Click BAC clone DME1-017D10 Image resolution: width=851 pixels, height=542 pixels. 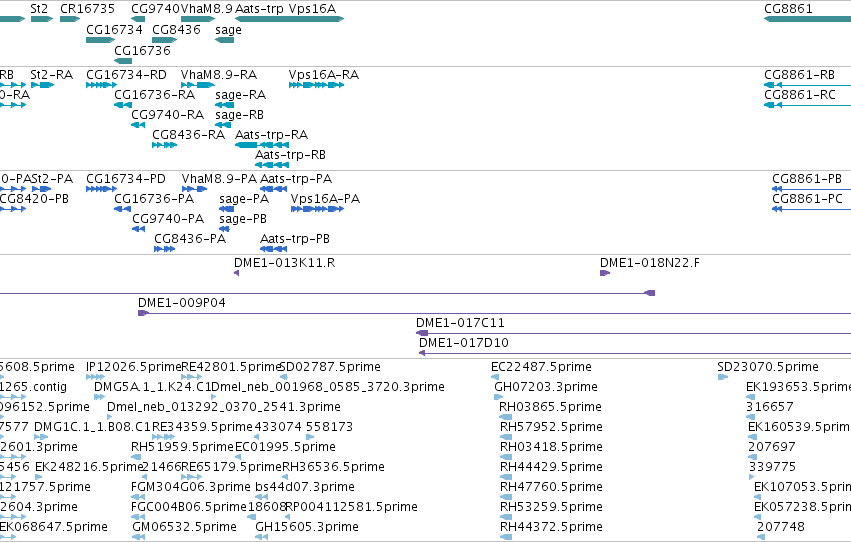pos(635,353)
